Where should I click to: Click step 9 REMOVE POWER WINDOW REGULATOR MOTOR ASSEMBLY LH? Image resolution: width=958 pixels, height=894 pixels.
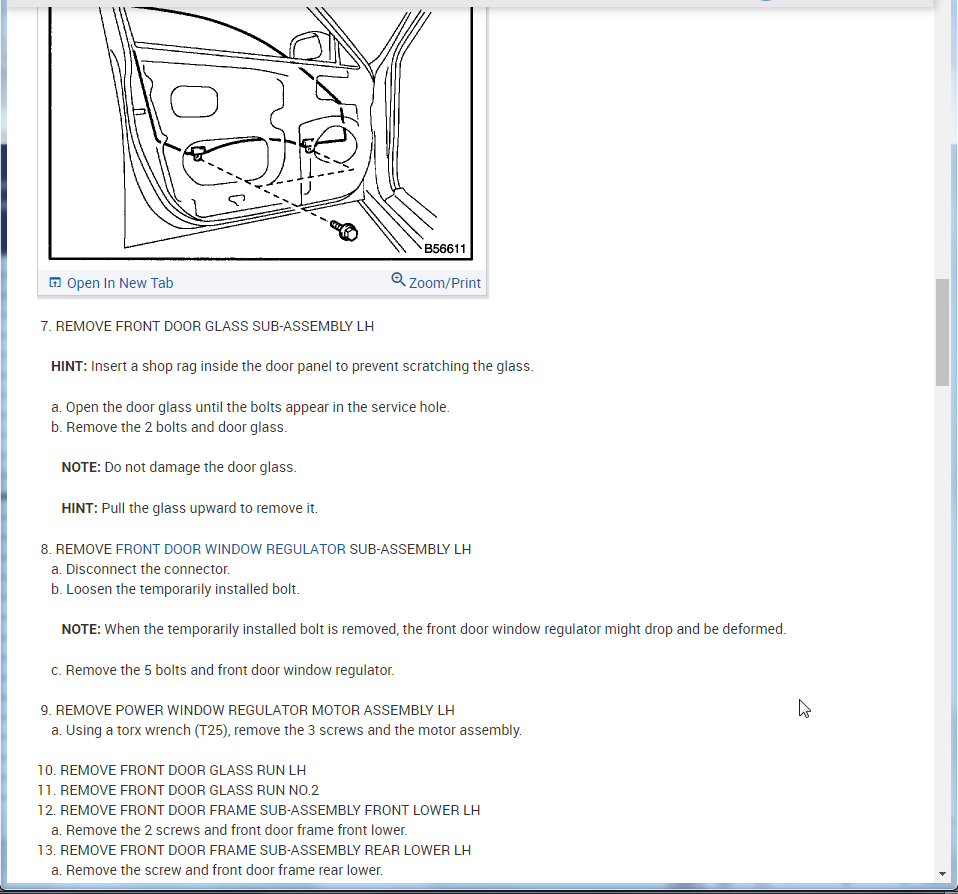(247, 710)
